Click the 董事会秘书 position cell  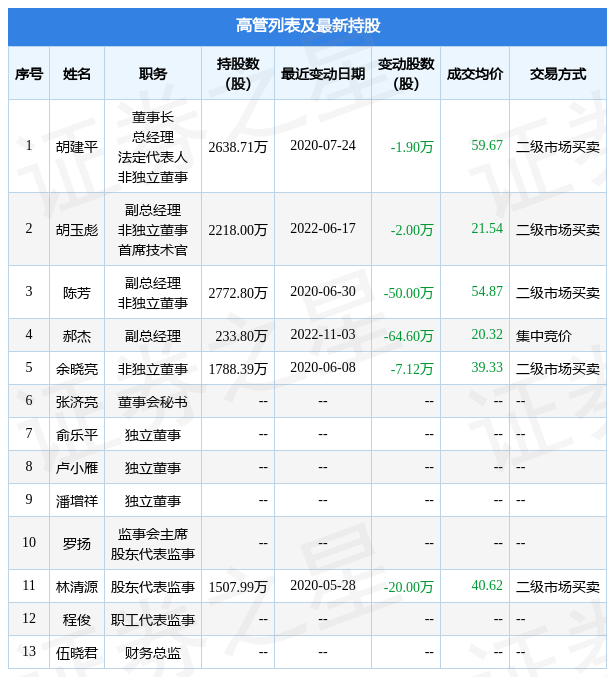(153, 402)
